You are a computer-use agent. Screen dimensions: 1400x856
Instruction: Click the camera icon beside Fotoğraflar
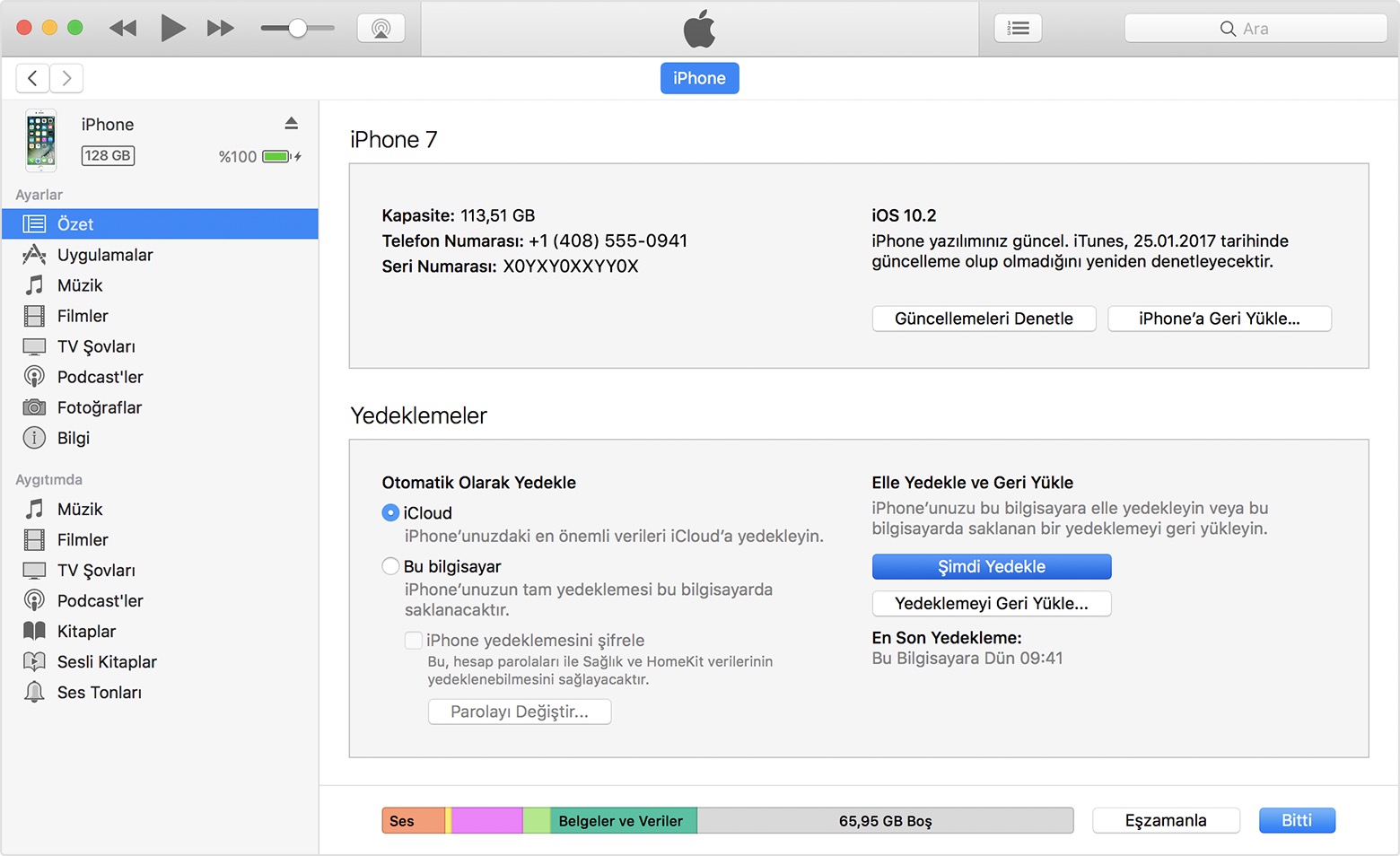34,407
